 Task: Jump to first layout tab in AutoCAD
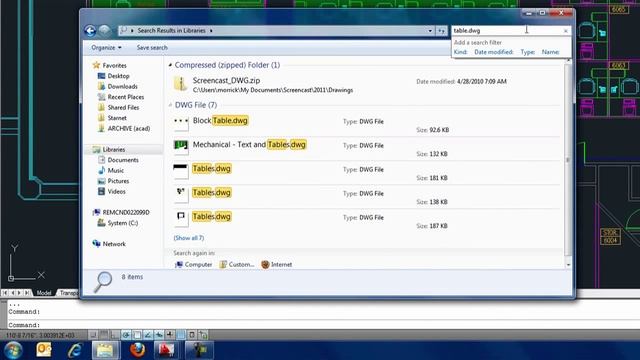point(5,293)
